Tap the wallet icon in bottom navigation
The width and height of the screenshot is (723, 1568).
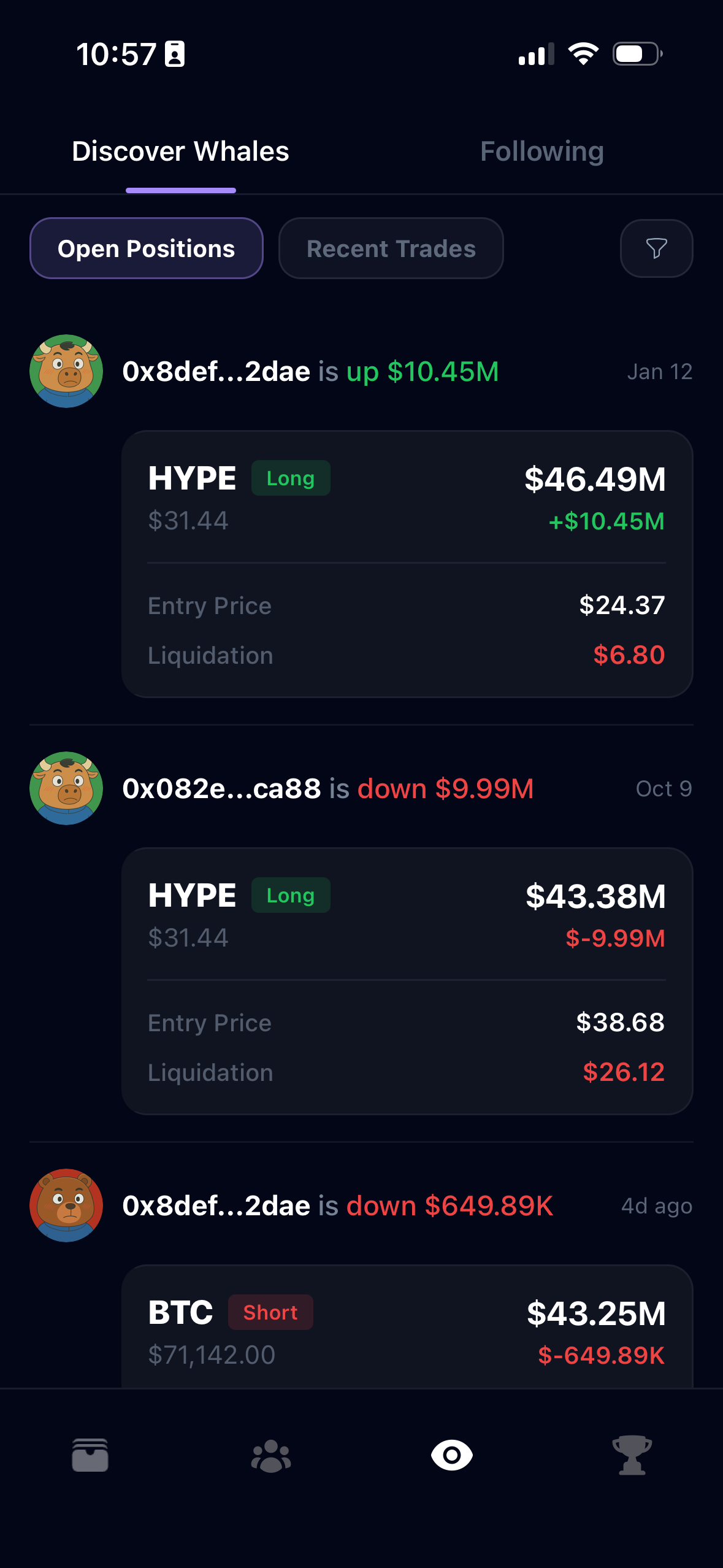click(x=90, y=1455)
